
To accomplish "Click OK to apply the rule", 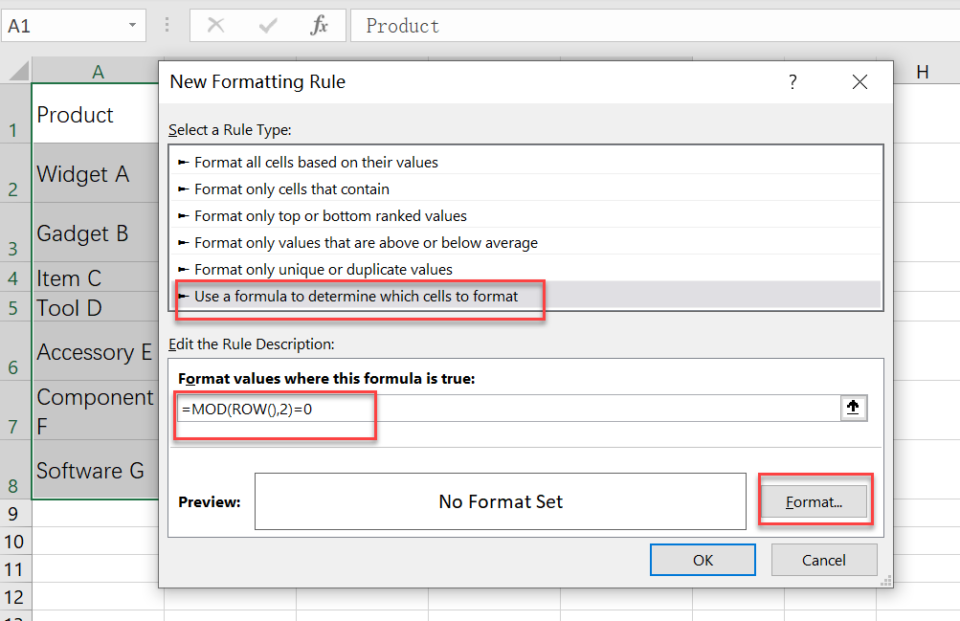I will click(702, 559).
